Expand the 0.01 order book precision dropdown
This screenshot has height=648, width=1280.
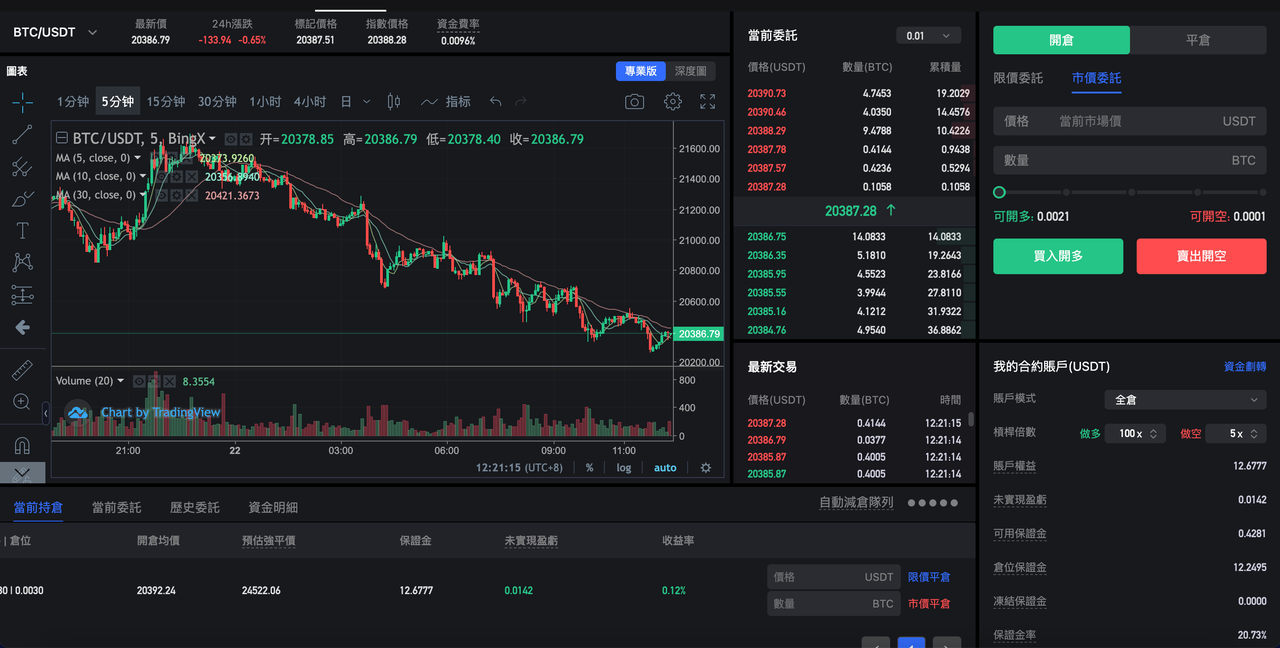(x=928, y=36)
